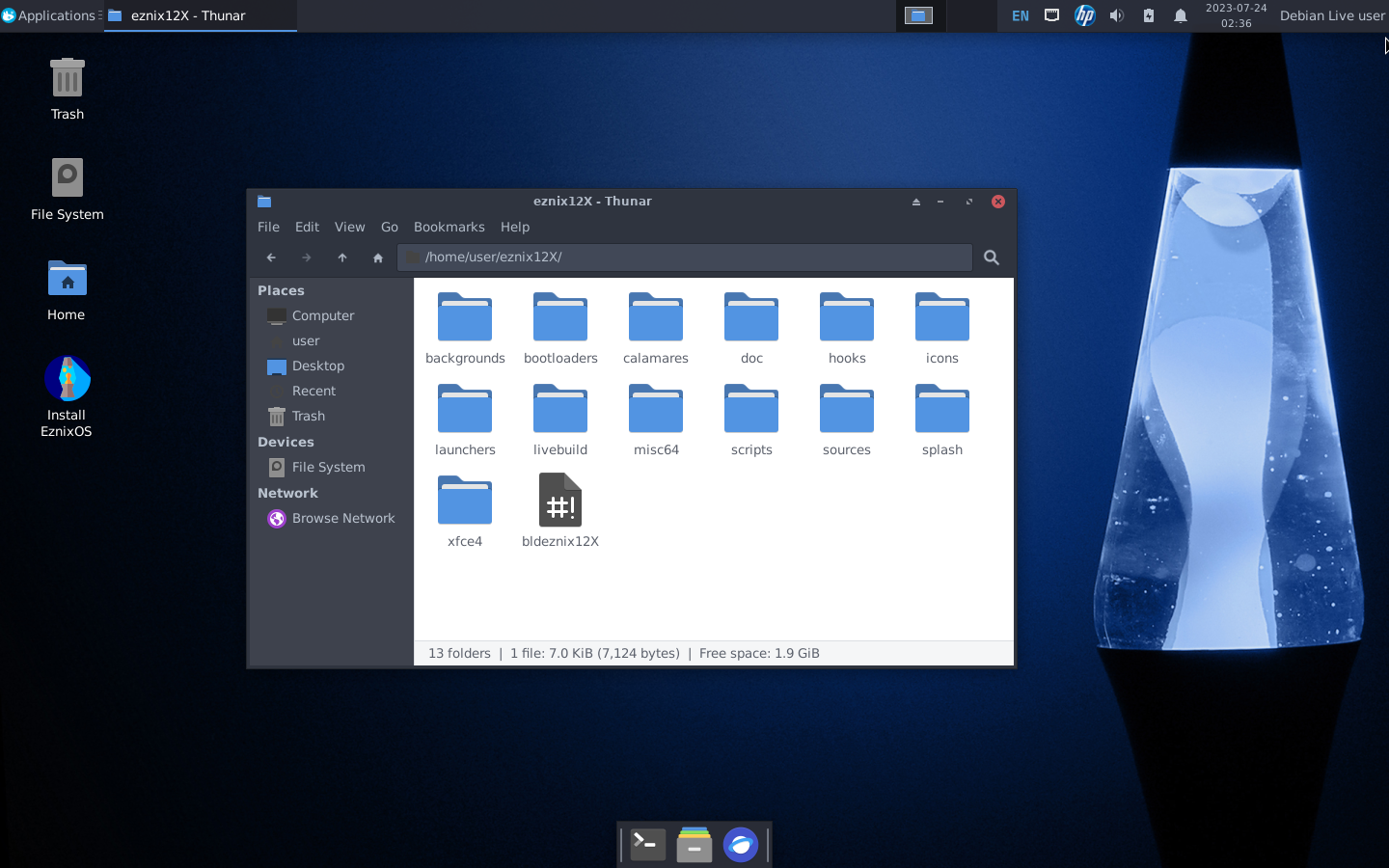Viewport: 1389px width, 868px height.
Task: Open the Edit menu
Action: [x=308, y=228]
